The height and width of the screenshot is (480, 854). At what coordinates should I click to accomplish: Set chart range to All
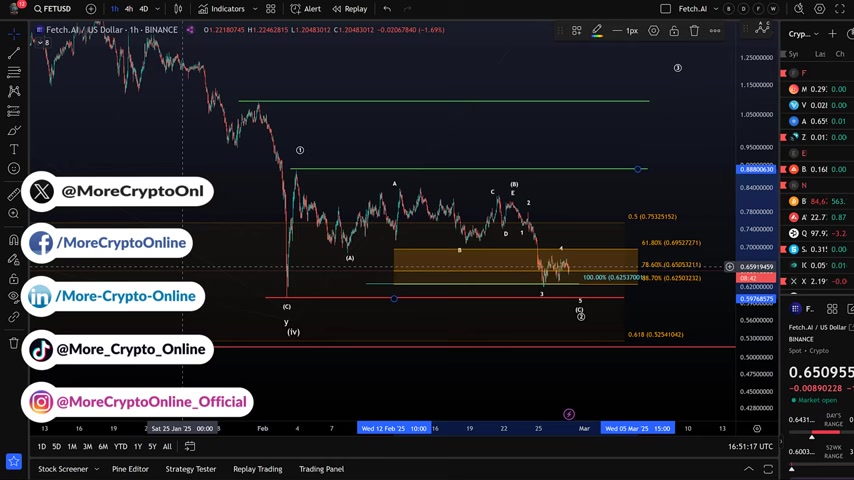pos(167,446)
